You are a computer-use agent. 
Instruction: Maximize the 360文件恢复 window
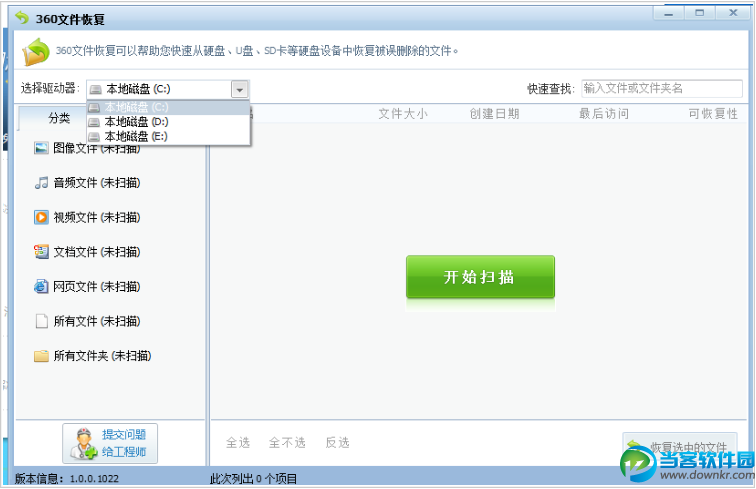pyautogui.click(x=700, y=13)
